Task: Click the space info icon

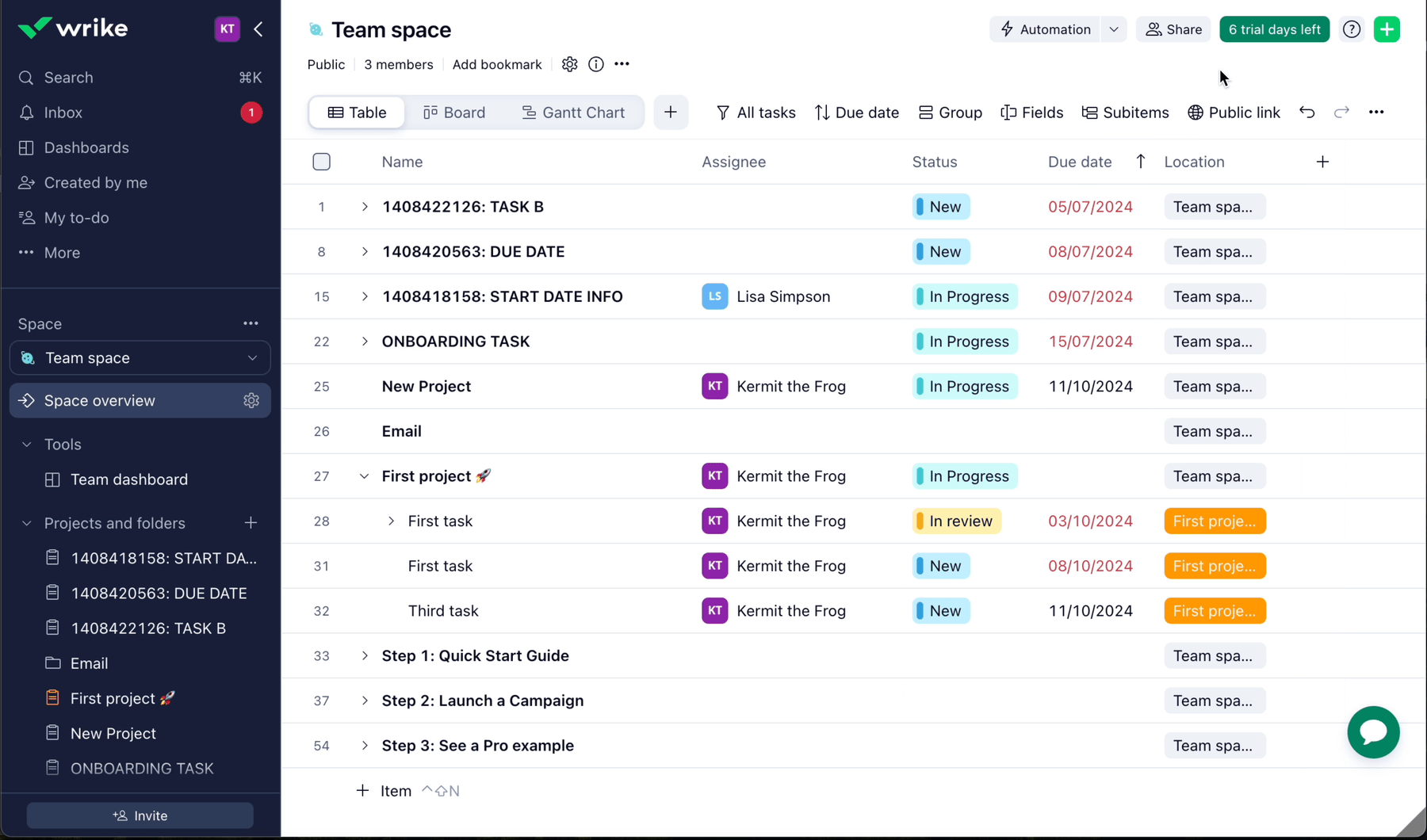Action: pos(596,64)
